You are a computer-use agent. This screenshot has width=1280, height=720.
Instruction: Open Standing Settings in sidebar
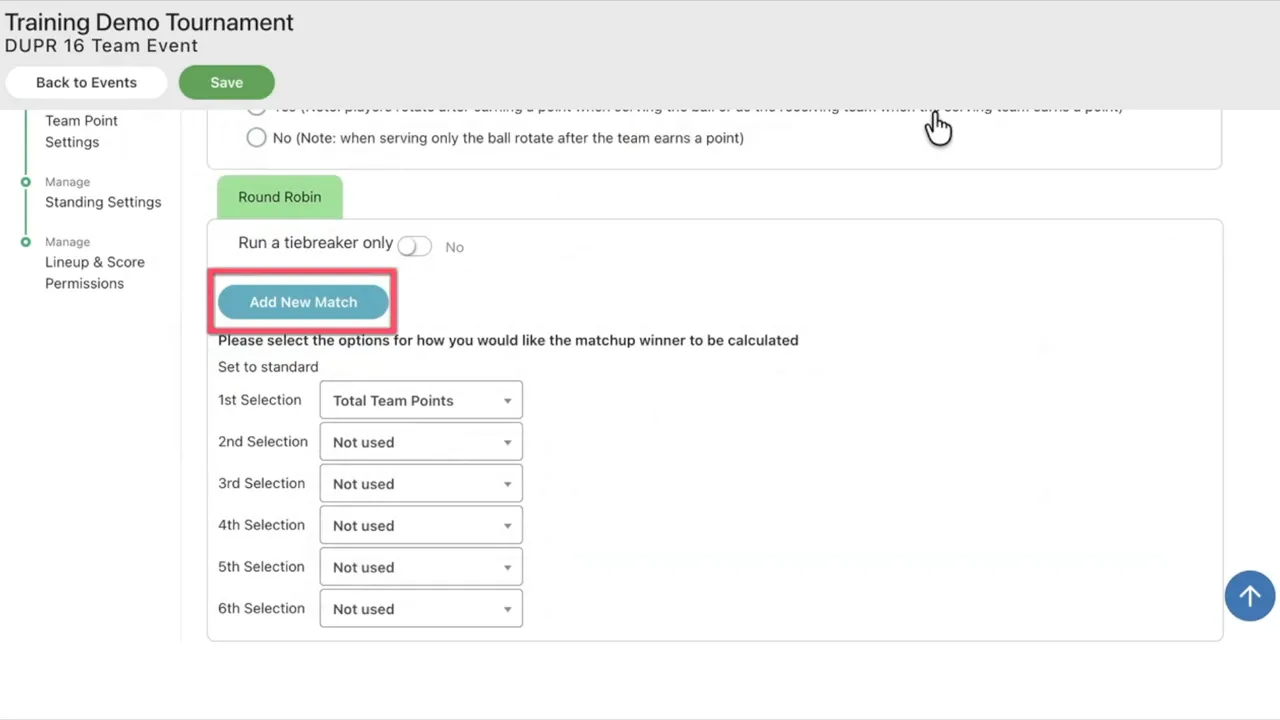[x=103, y=202]
